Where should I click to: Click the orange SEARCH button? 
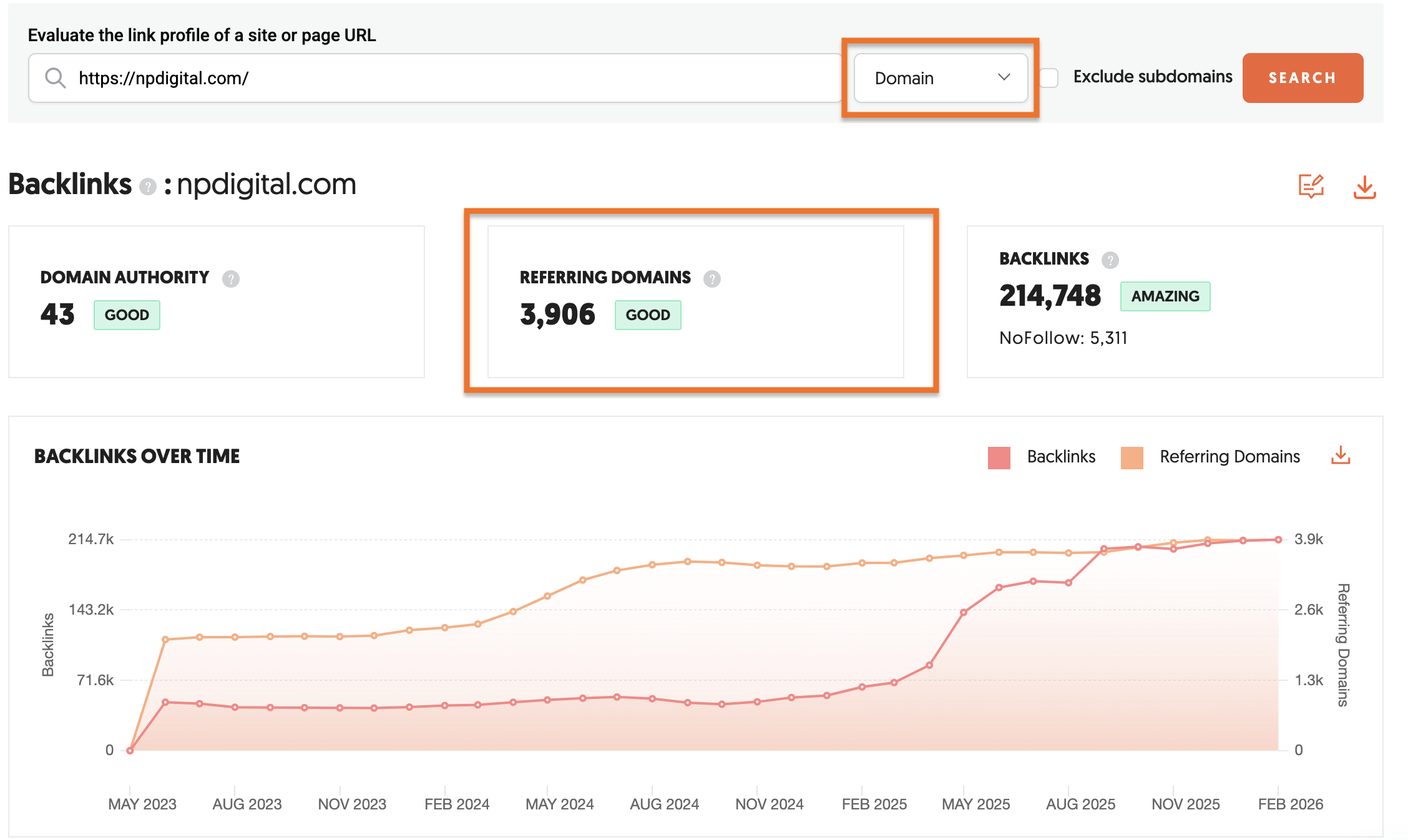point(1303,78)
